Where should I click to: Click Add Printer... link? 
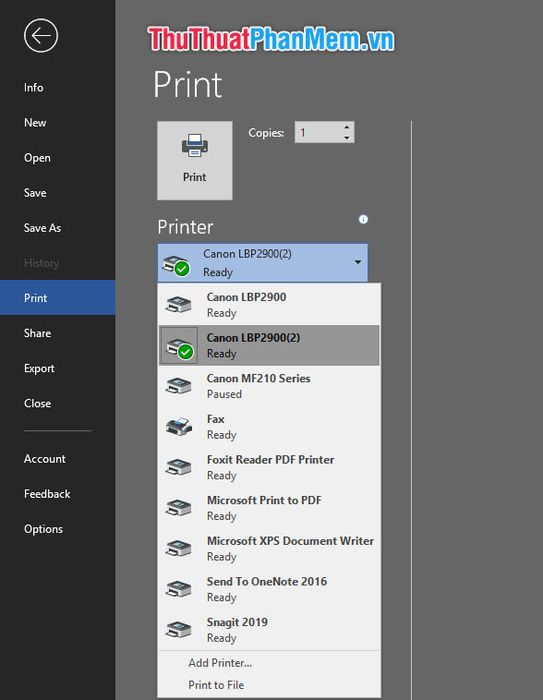coord(220,663)
